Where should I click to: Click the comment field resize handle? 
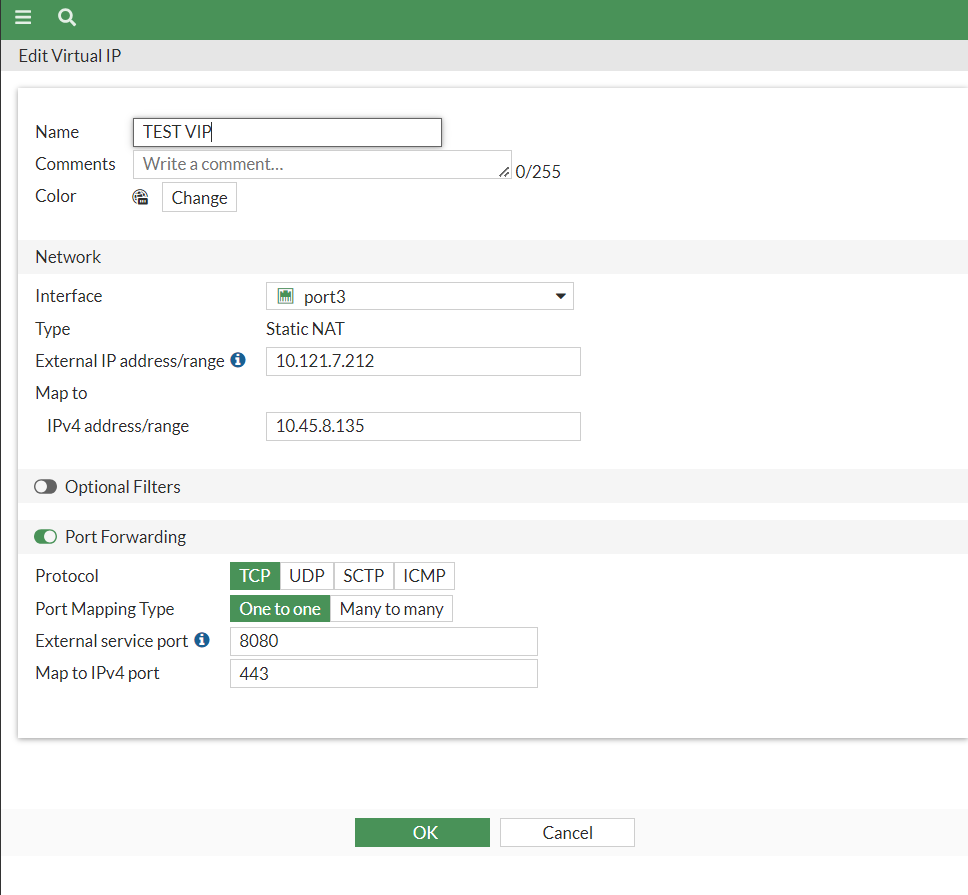[504, 172]
